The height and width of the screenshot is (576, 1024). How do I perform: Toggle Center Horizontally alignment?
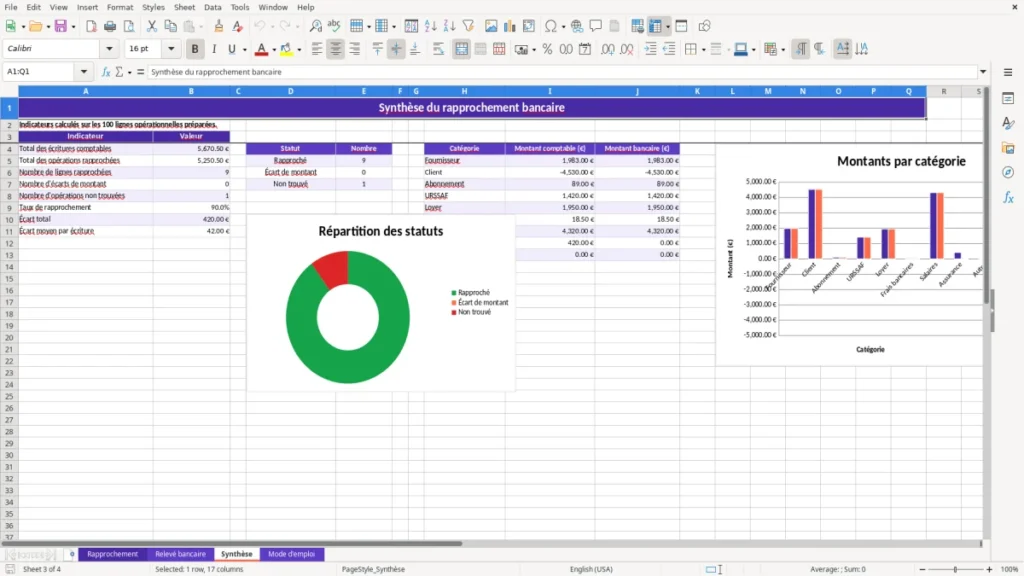tap(336, 49)
